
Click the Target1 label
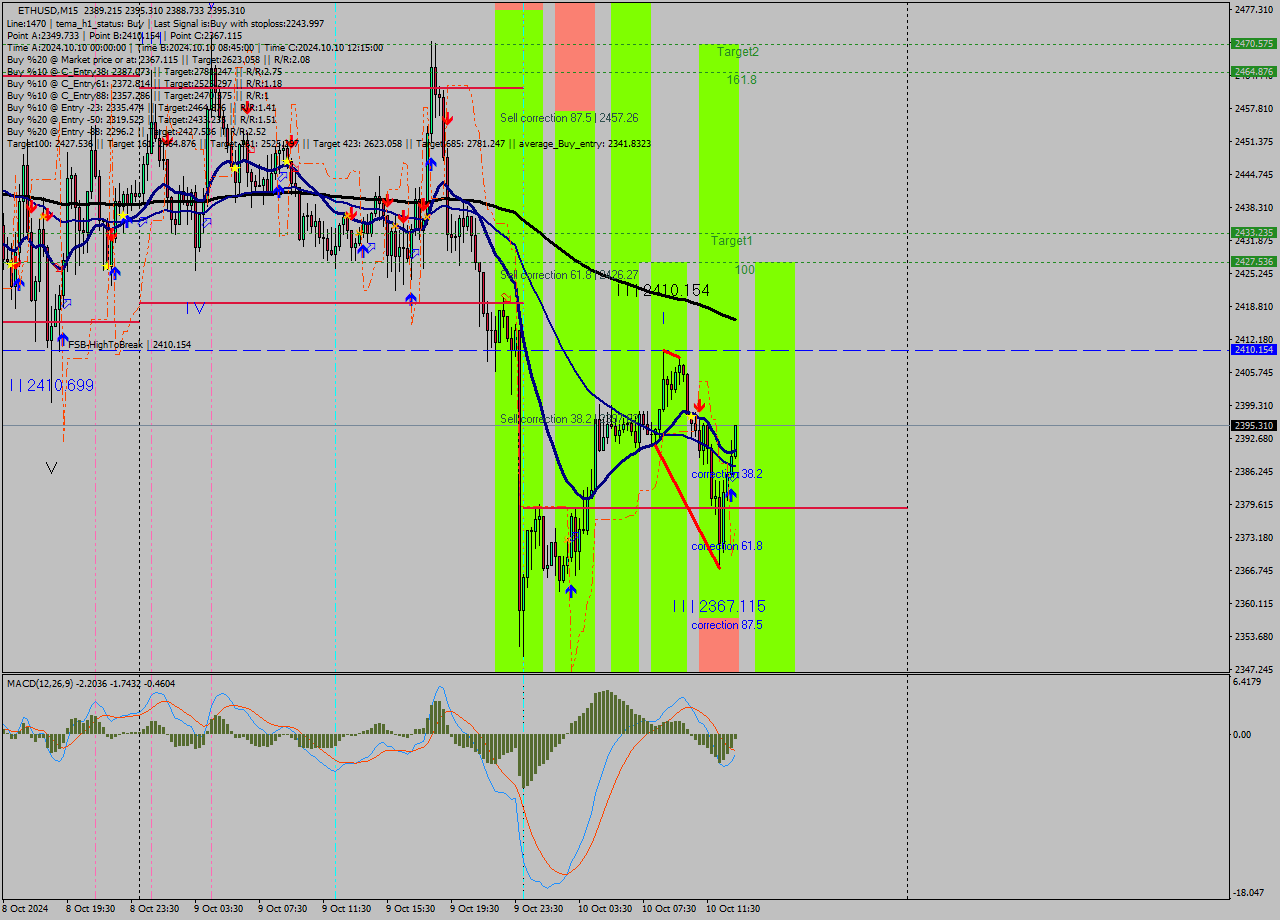[x=732, y=241]
